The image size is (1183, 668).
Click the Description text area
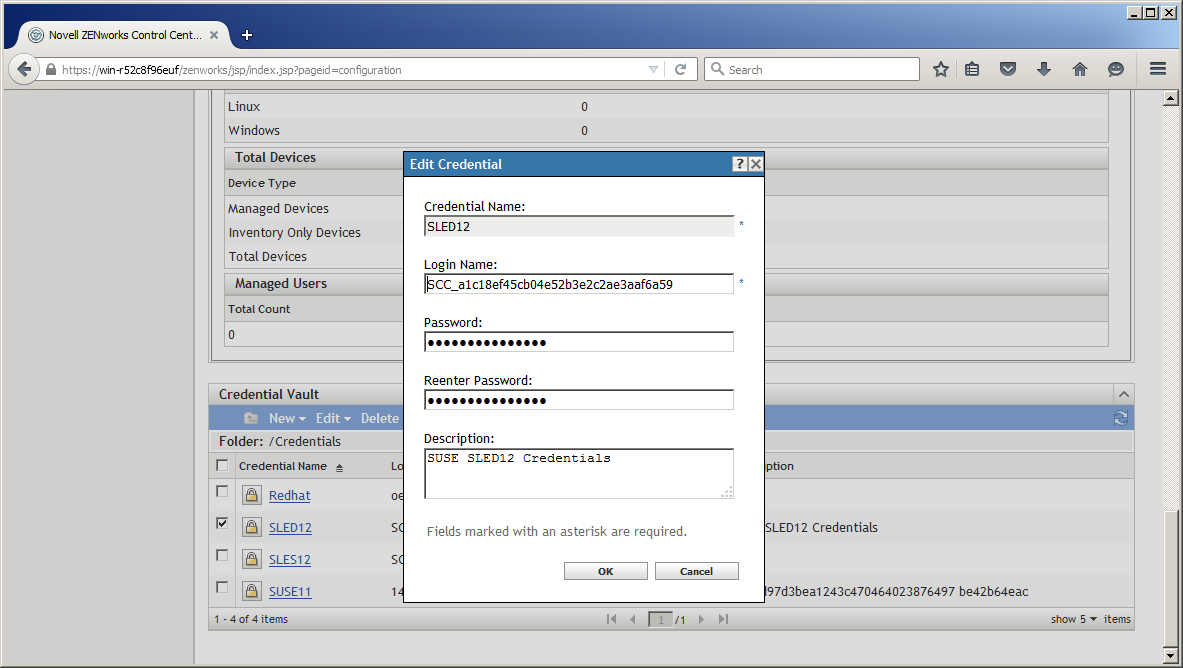pyautogui.click(x=579, y=473)
